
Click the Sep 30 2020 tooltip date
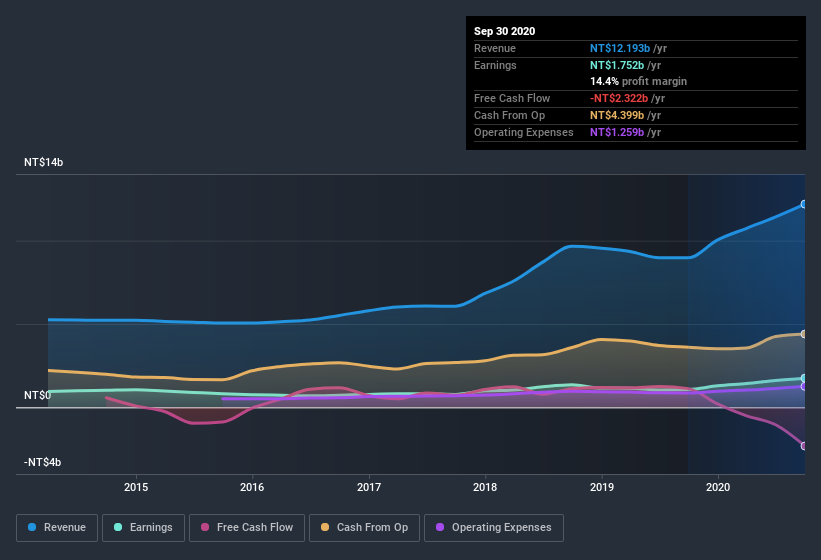(505, 31)
